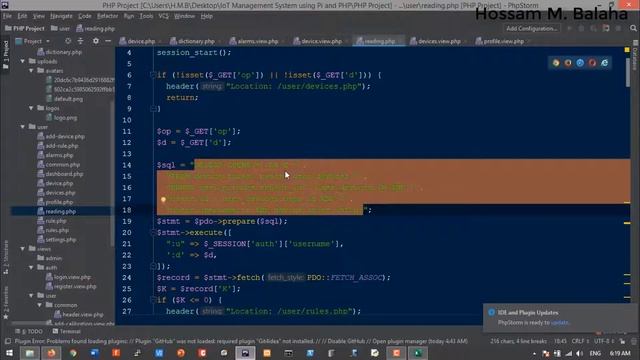Click the yellow inspection indicator square at top right
Viewport: 640px width, 360px height.
point(627,50)
